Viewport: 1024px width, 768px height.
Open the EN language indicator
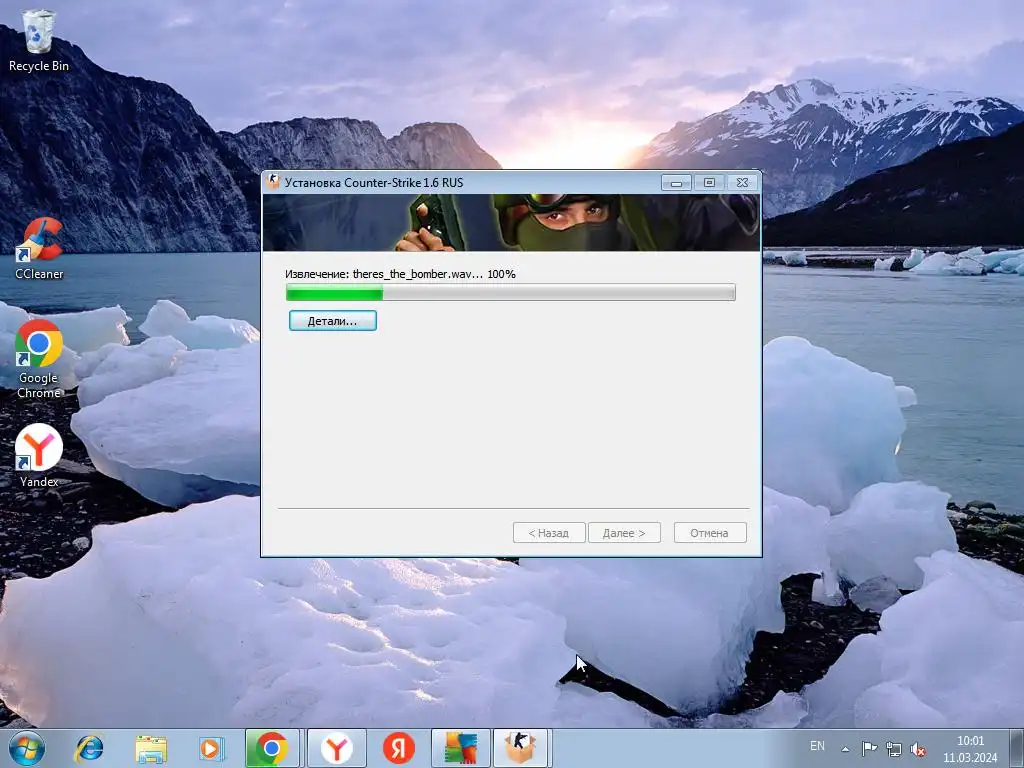click(x=817, y=746)
